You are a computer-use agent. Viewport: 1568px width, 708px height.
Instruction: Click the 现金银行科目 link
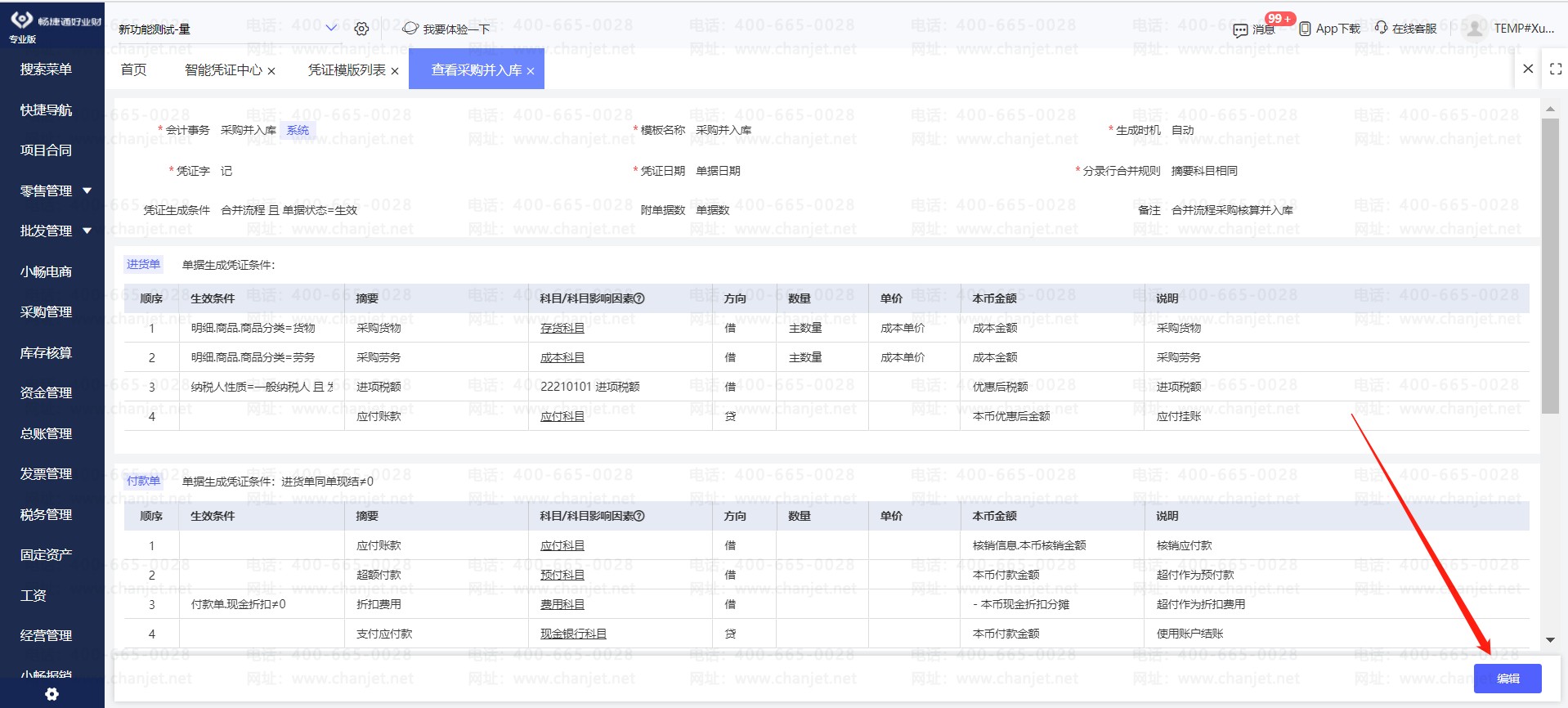(572, 634)
